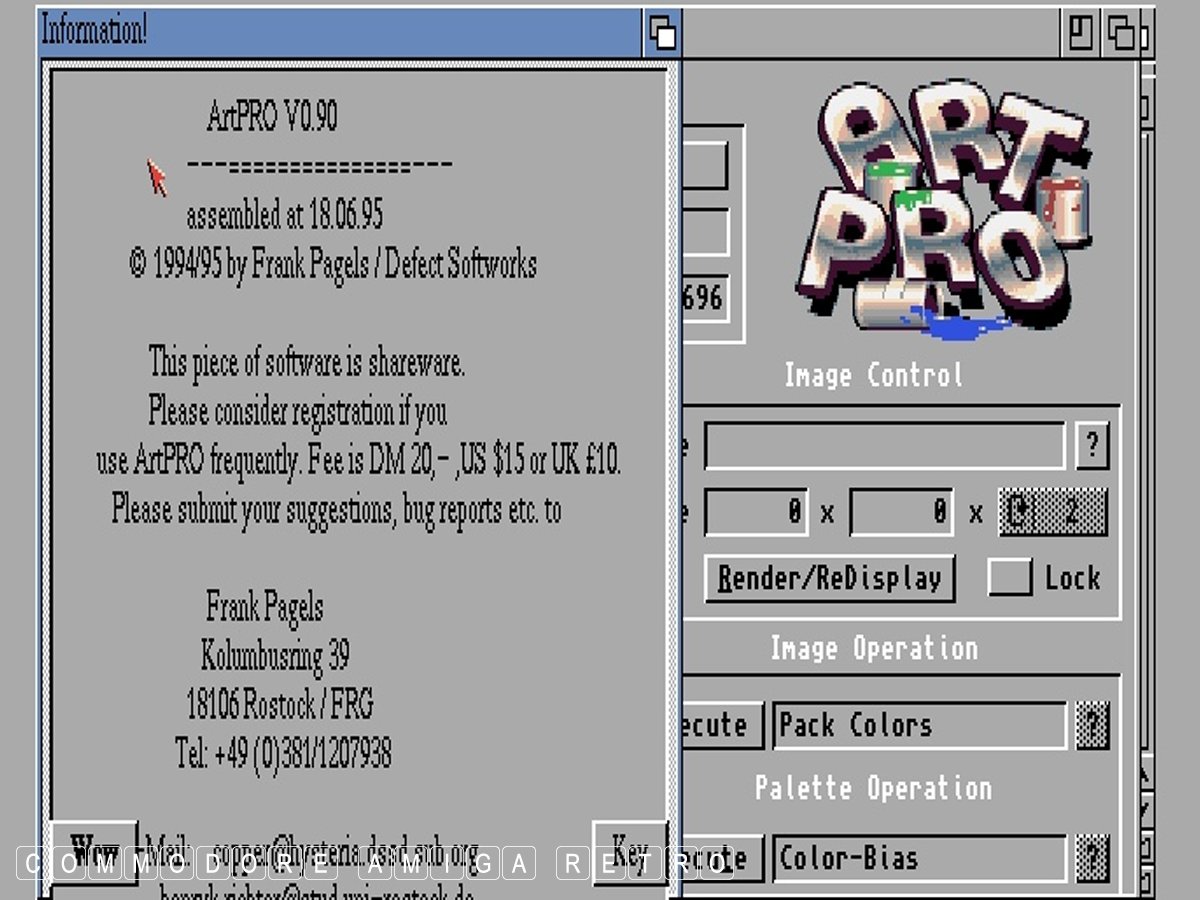This screenshot has width=1200, height=900.
Task: Click the Information! window title bar
Action: tap(340, 32)
